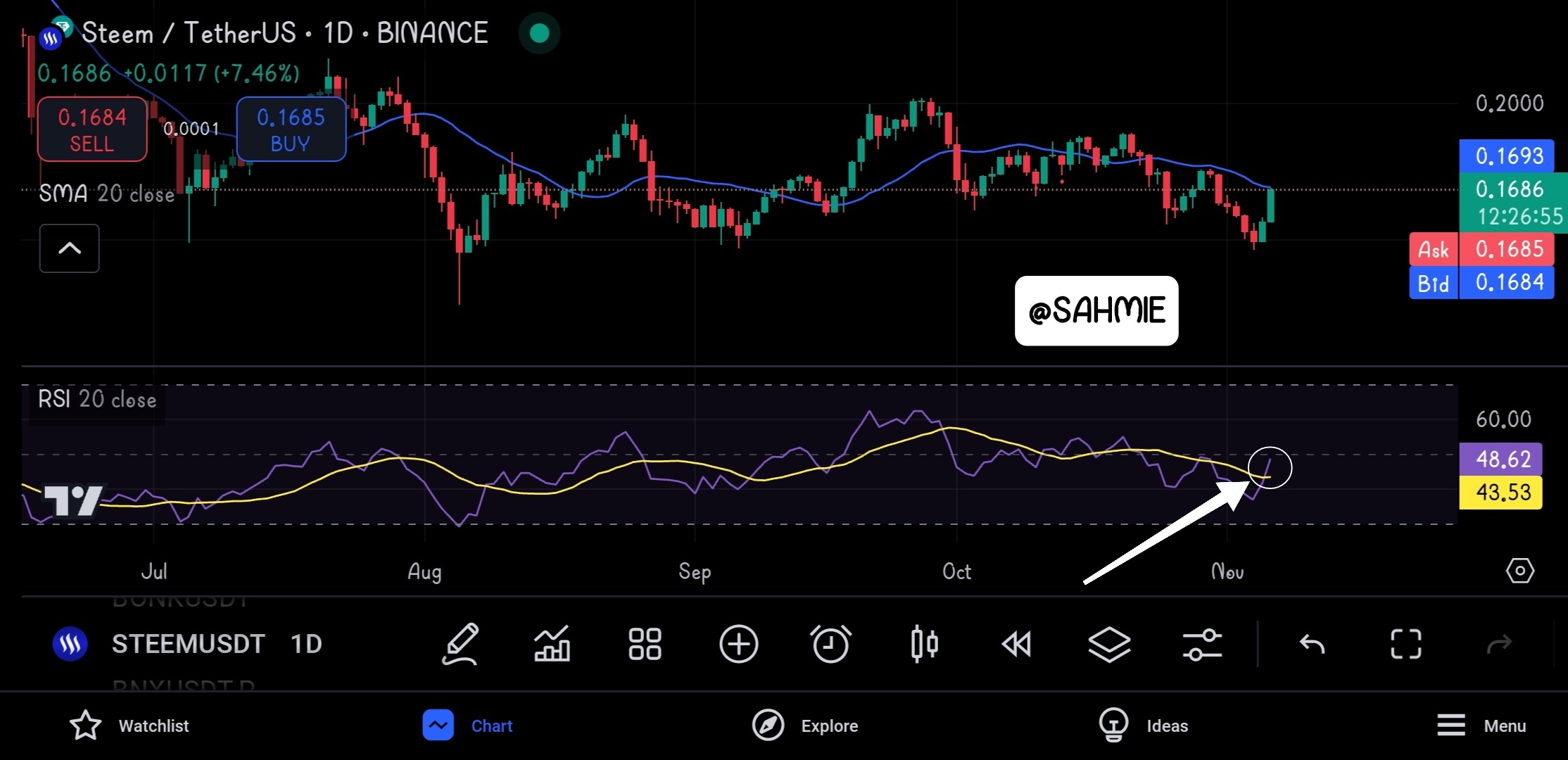Open chart settings sliders icon
Screen dimensions: 1568x760
click(1202, 644)
